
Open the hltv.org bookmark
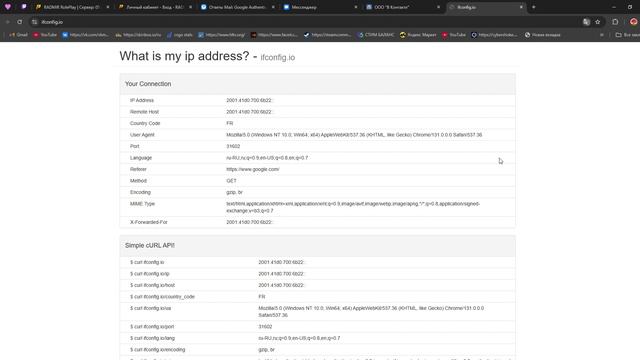pos(222,35)
